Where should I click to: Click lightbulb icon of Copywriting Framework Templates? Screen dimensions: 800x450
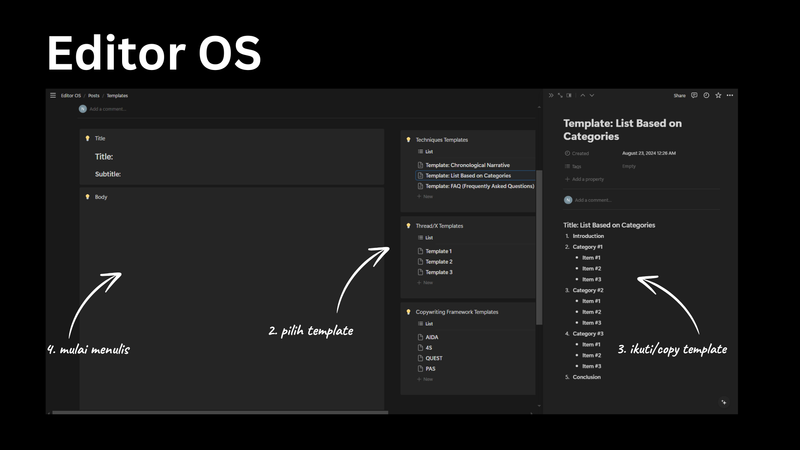(408, 312)
